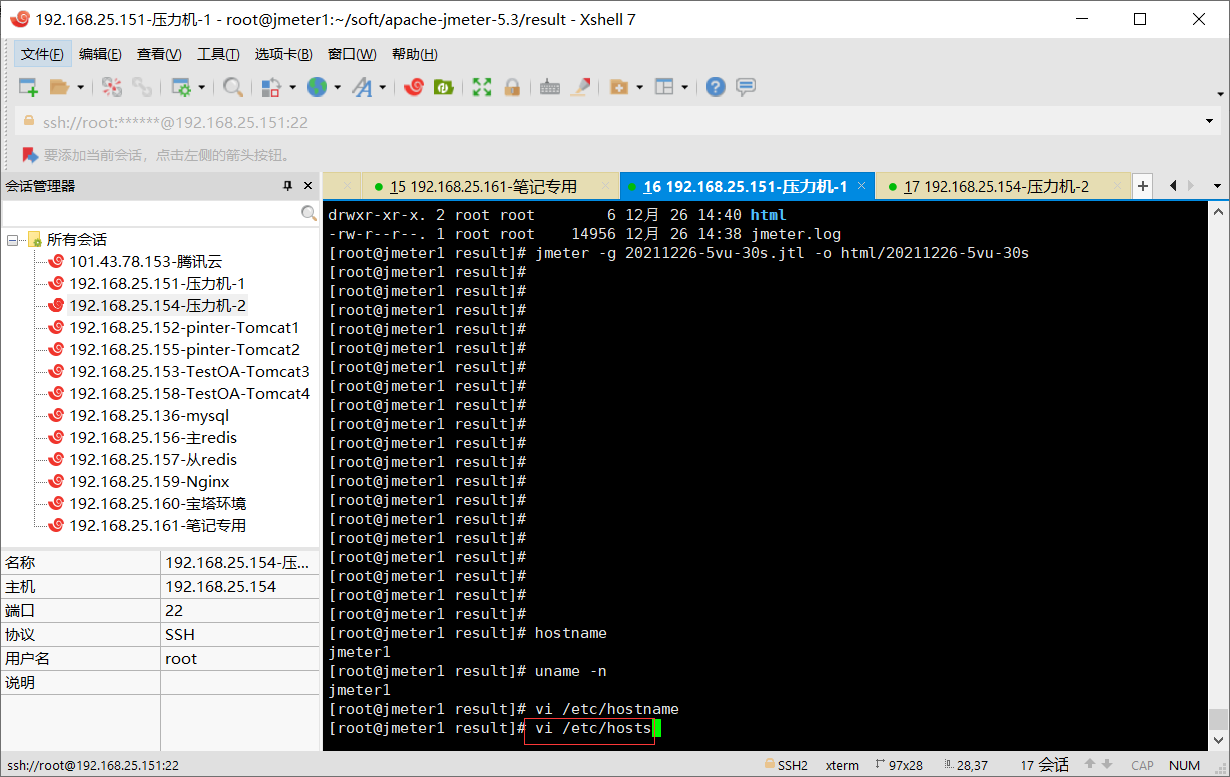Launch Xftp green toolbar icon

[443, 87]
